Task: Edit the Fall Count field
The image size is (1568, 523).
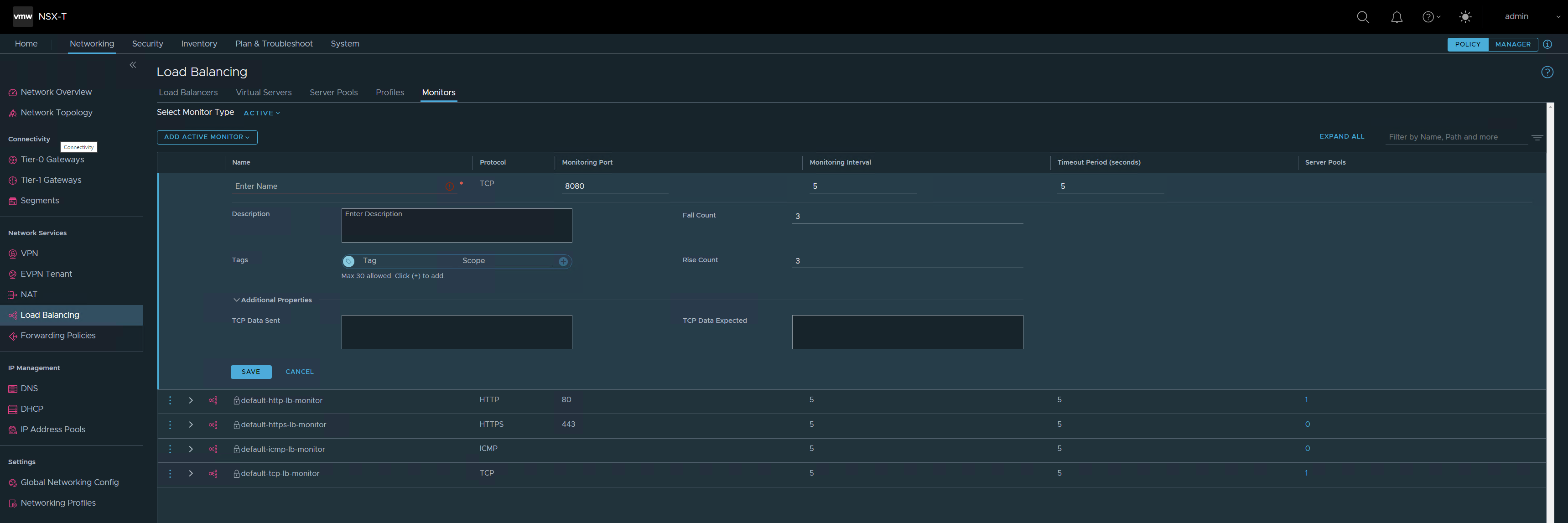Action: point(907,216)
